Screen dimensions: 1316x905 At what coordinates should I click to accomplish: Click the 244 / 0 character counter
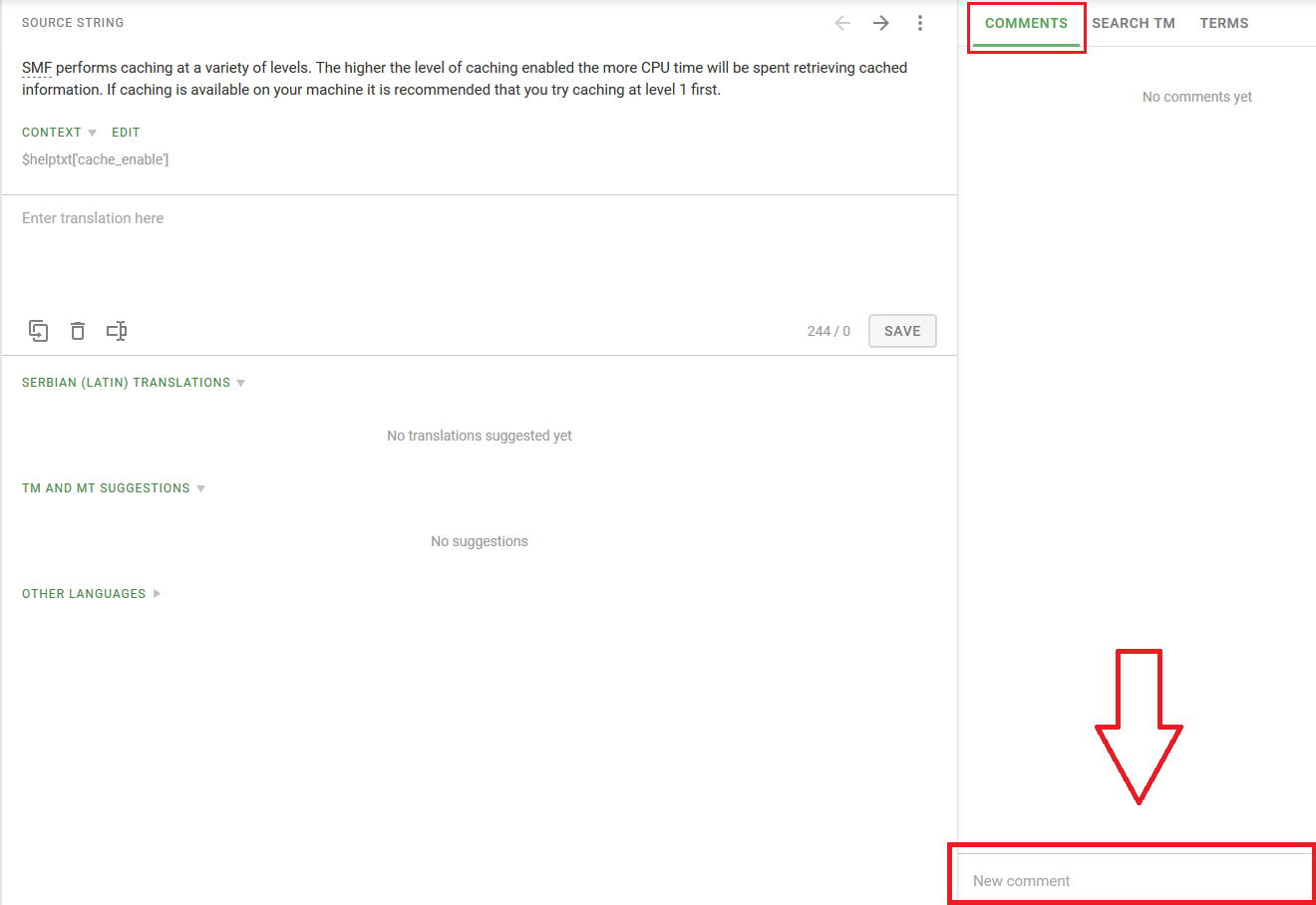tap(828, 331)
